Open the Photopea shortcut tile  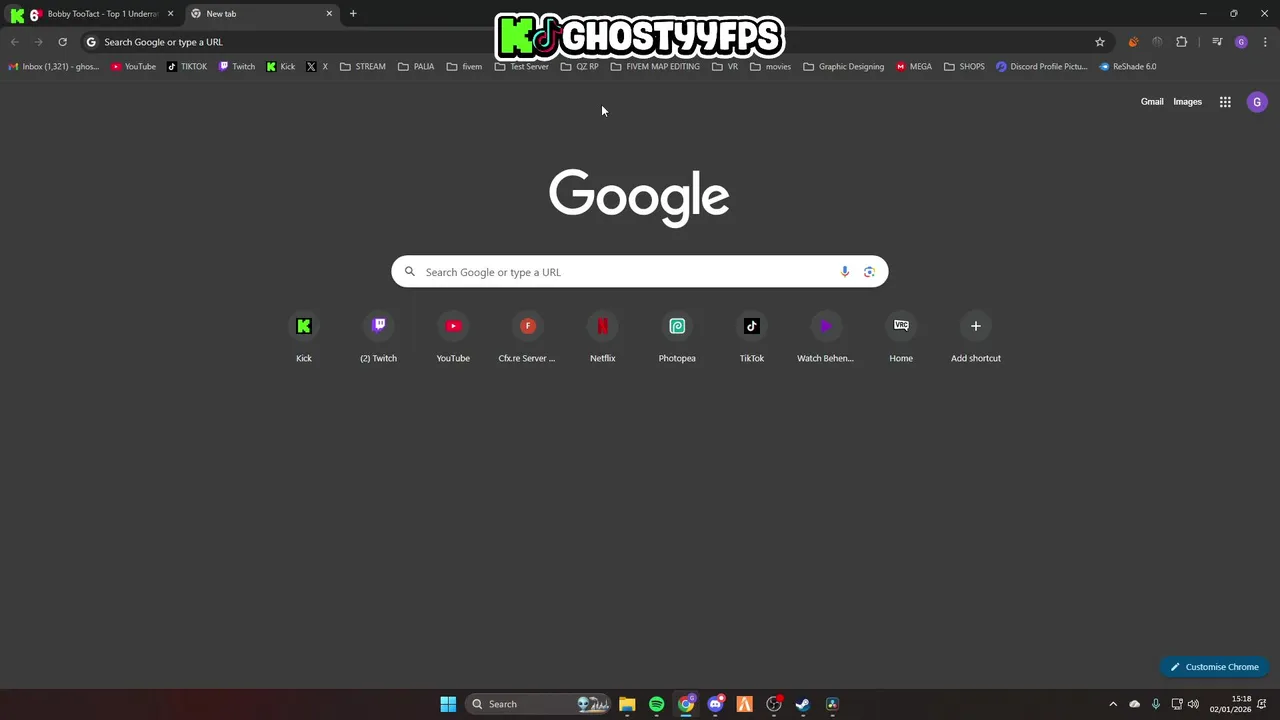point(677,338)
